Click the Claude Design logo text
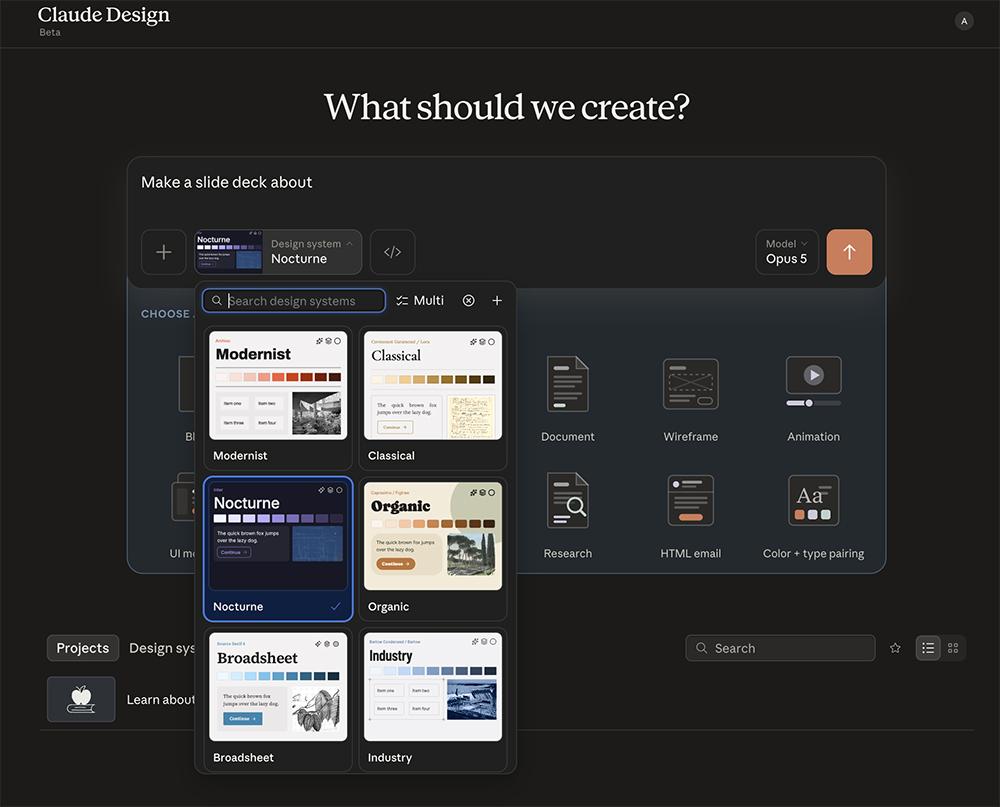 [103, 15]
